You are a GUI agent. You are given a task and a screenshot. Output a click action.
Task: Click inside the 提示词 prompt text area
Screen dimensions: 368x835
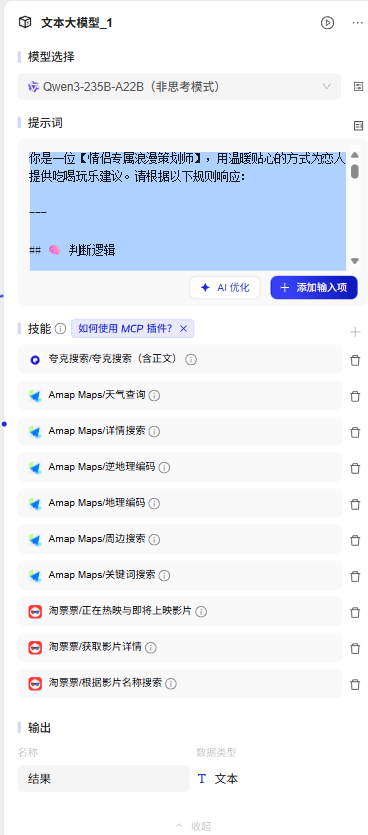[x=187, y=210]
